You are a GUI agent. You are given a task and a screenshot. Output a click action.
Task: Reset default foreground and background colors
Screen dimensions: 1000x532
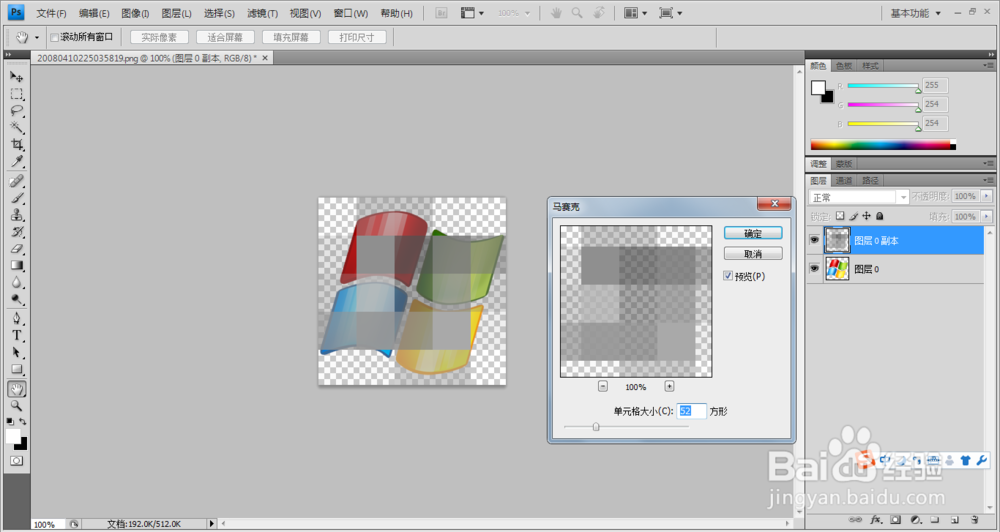click(10, 422)
